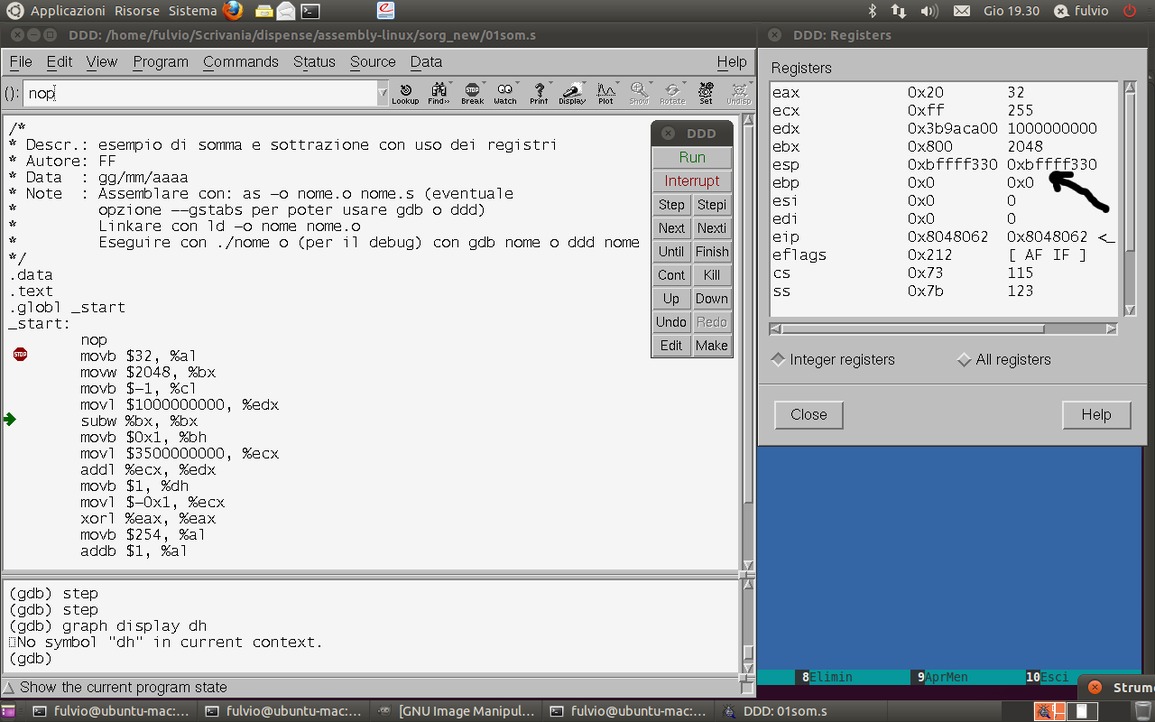Open the Program menu

pos(160,62)
